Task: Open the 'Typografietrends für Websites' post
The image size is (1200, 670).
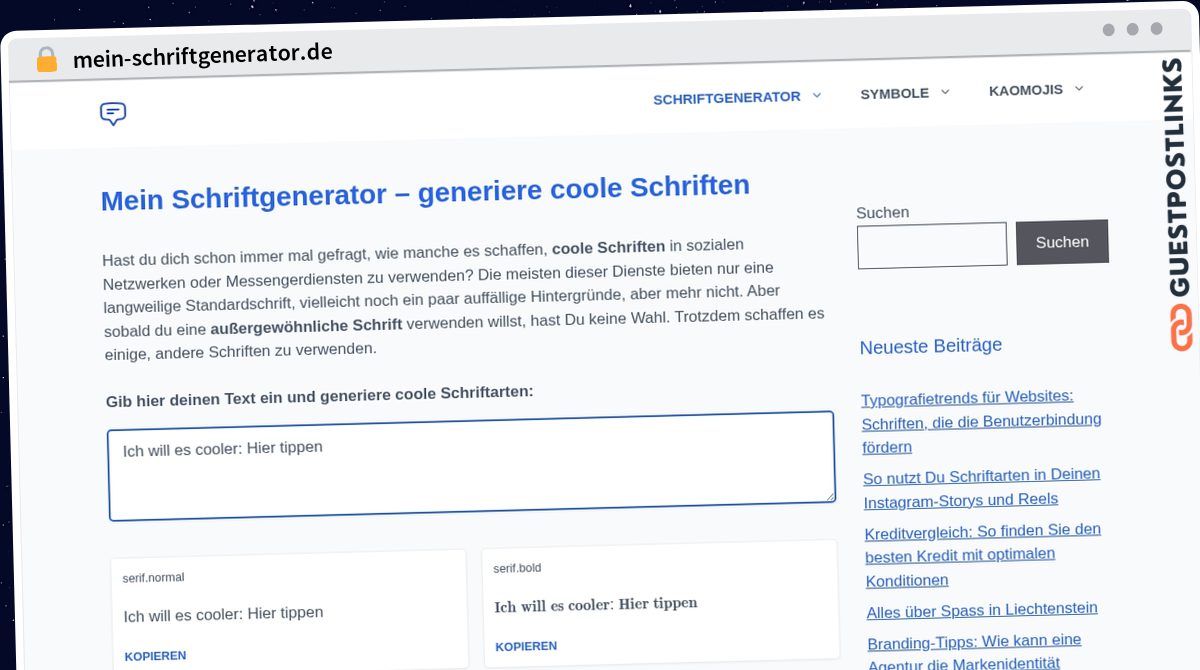Action: pyautogui.click(x=980, y=421)
